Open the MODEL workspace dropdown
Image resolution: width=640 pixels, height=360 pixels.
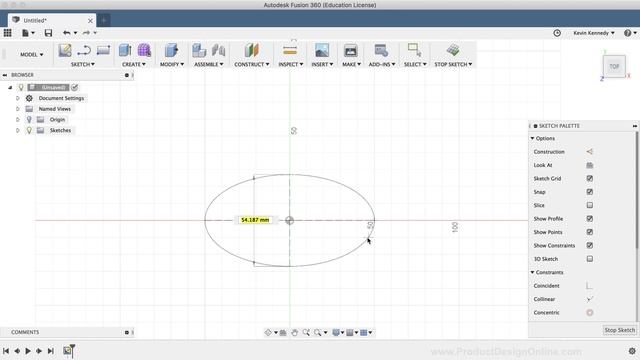(31, 54)
